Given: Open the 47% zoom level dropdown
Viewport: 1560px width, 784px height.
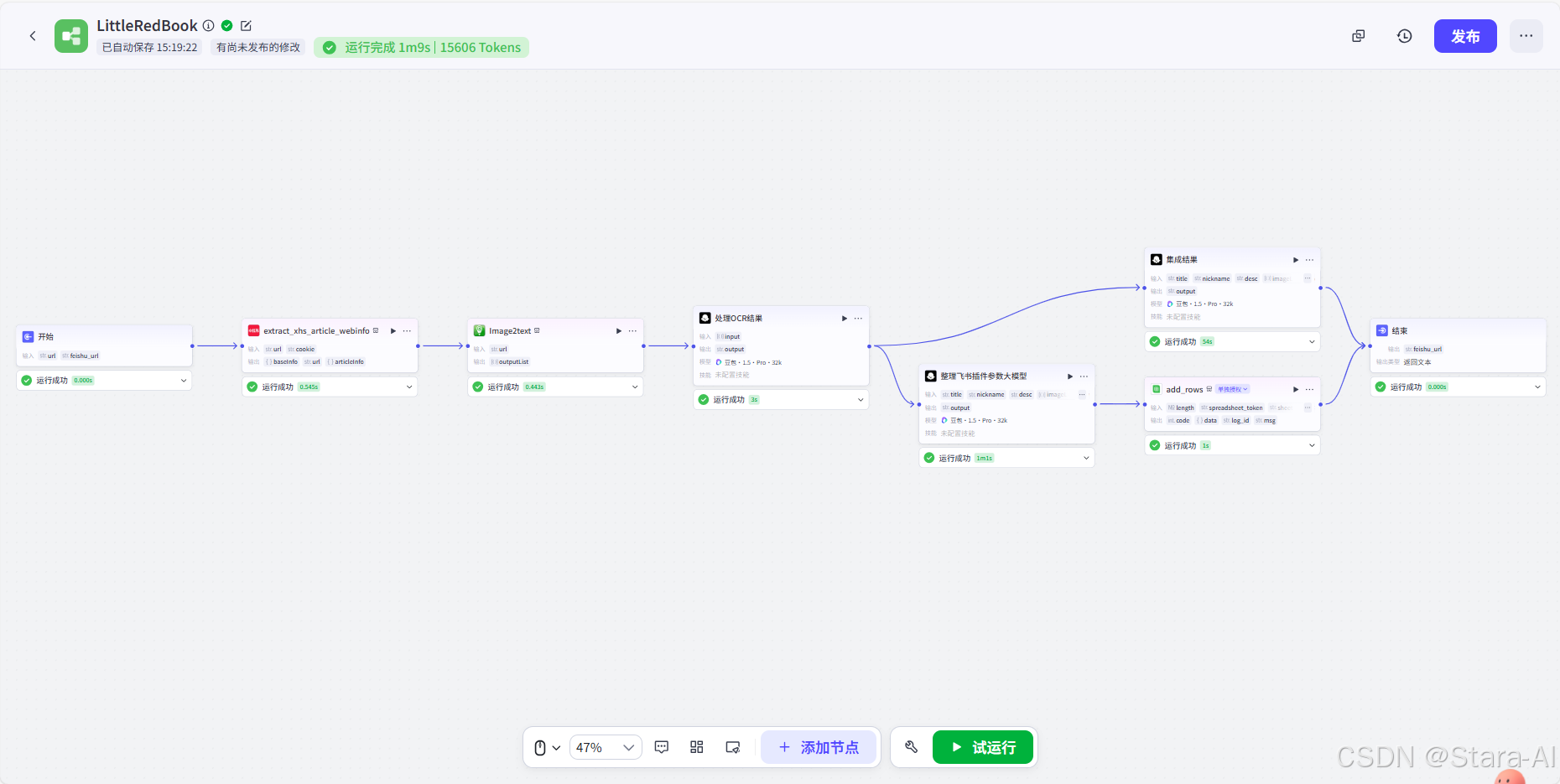Looking at the screenshot, I should (606, 747).
